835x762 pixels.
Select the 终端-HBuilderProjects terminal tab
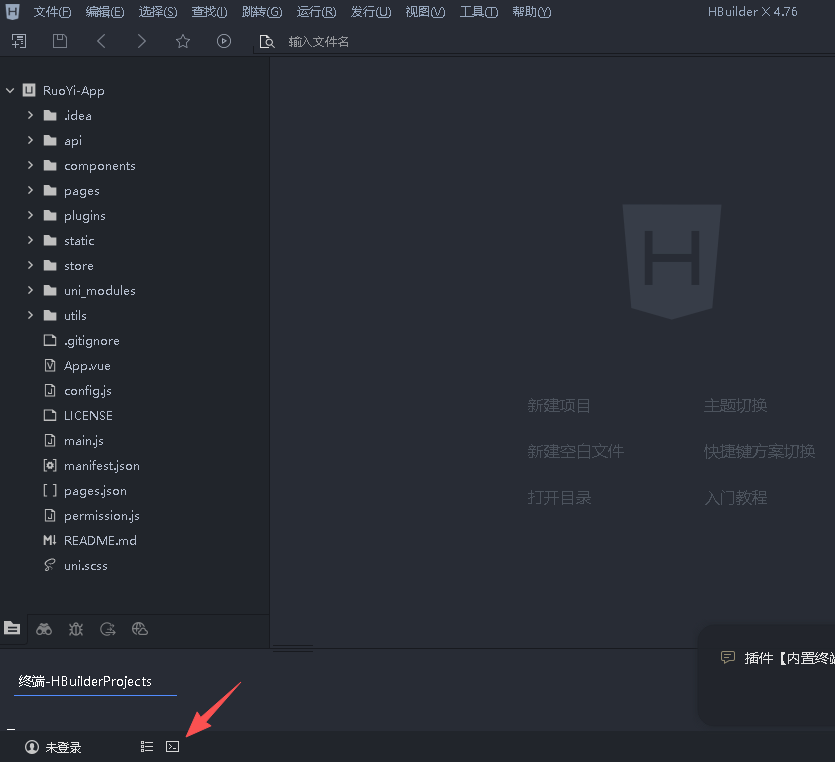pos(86,681)
